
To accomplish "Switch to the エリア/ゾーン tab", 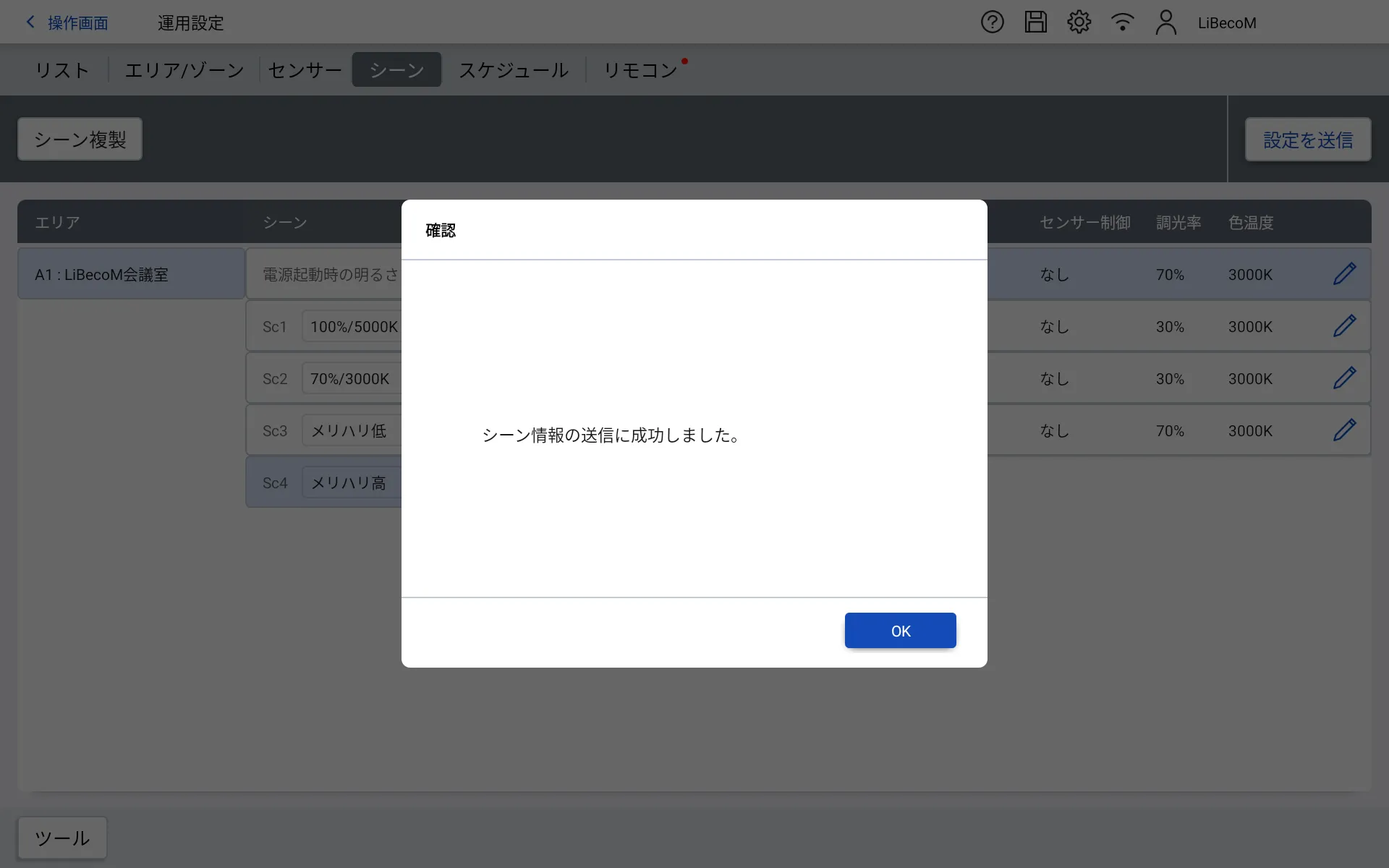I will point(184,70).
